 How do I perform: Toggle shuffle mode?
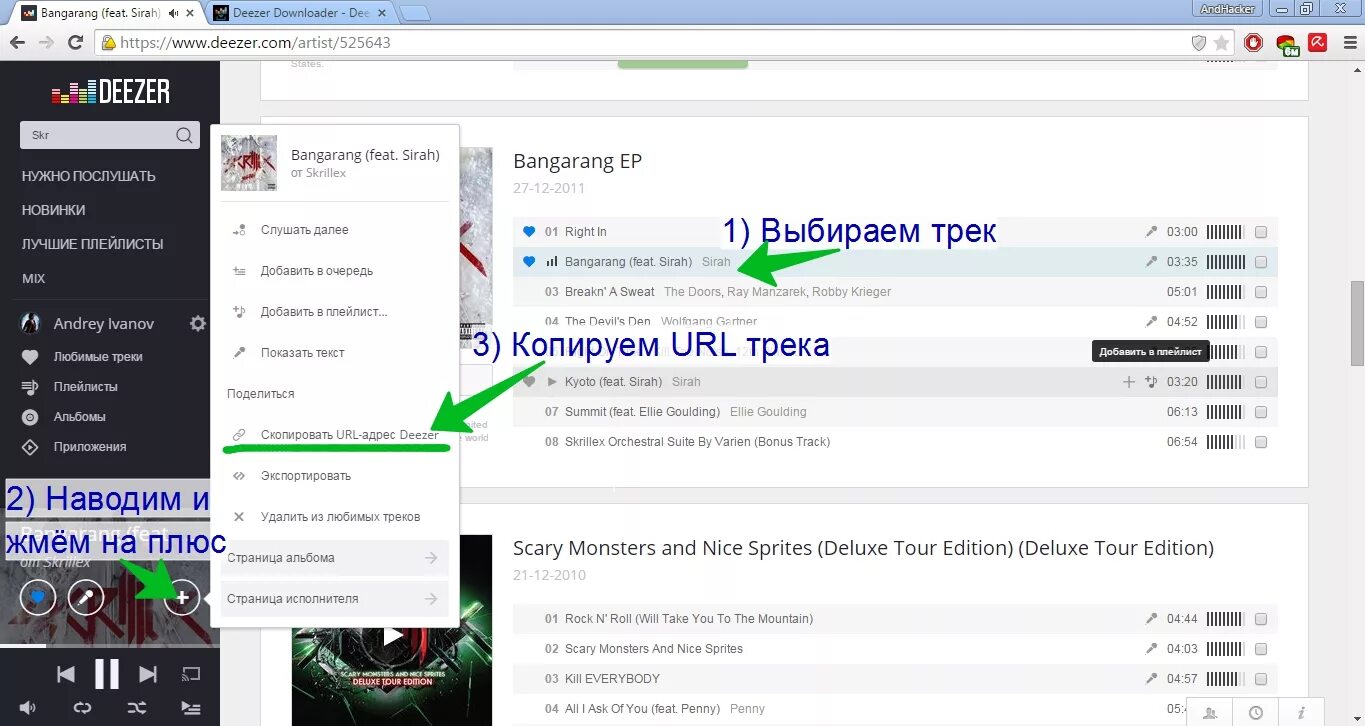click(x=137, y=708)
